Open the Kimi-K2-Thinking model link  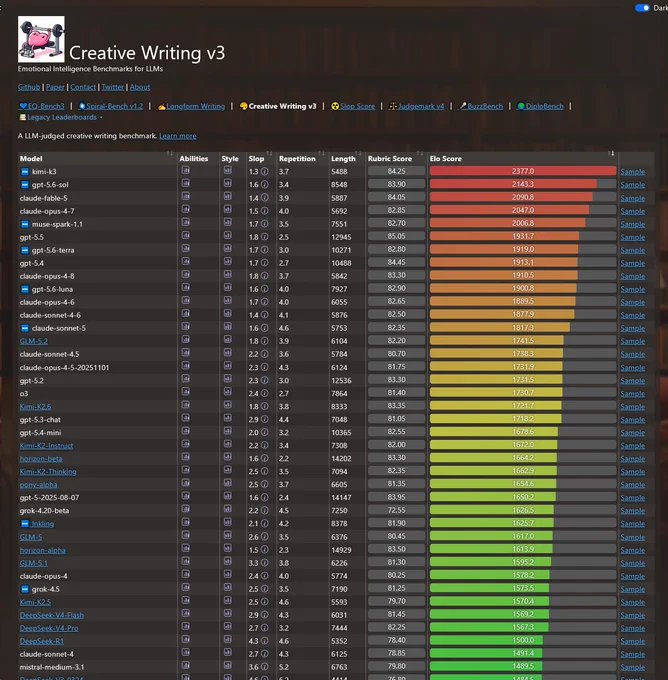pyautogui.click(x=48, y=472)
